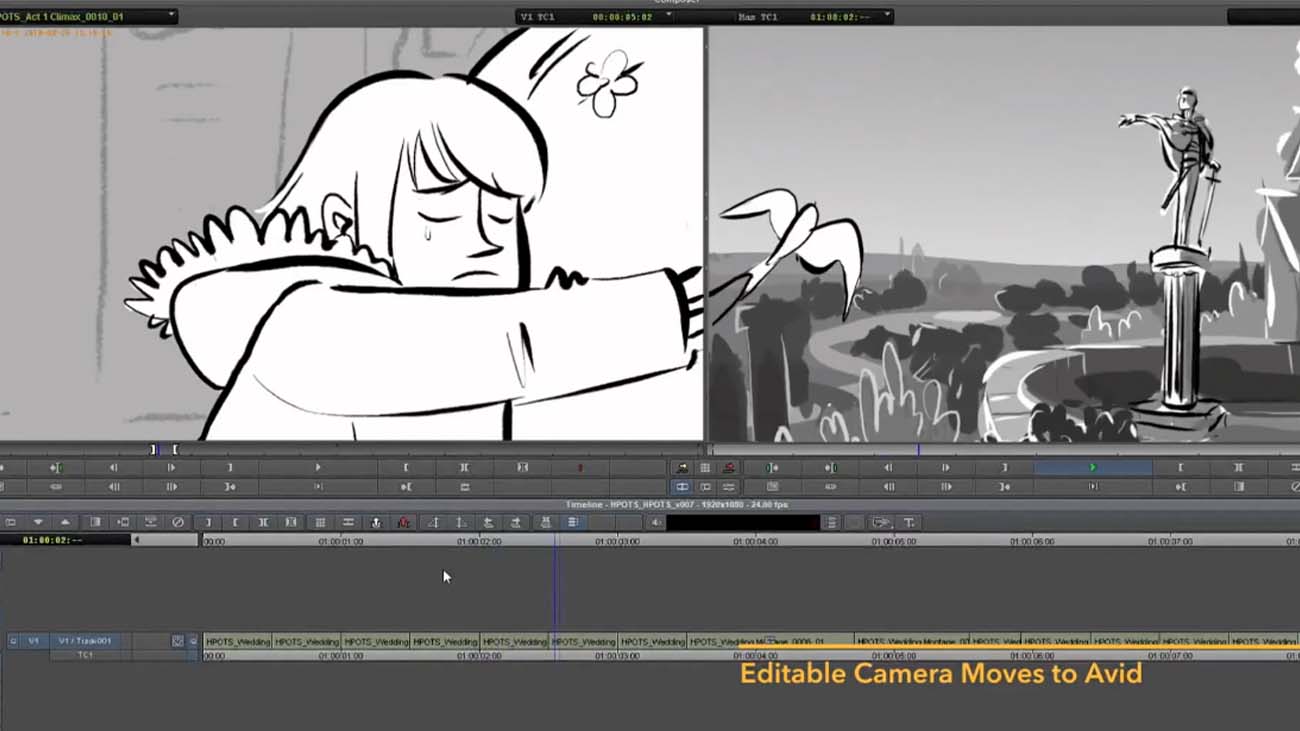Image resolution: width=1300 pixels, height=731 pixels.
Task: Open the timeline fast menu arrow
Action: click(x=38, y=522)
